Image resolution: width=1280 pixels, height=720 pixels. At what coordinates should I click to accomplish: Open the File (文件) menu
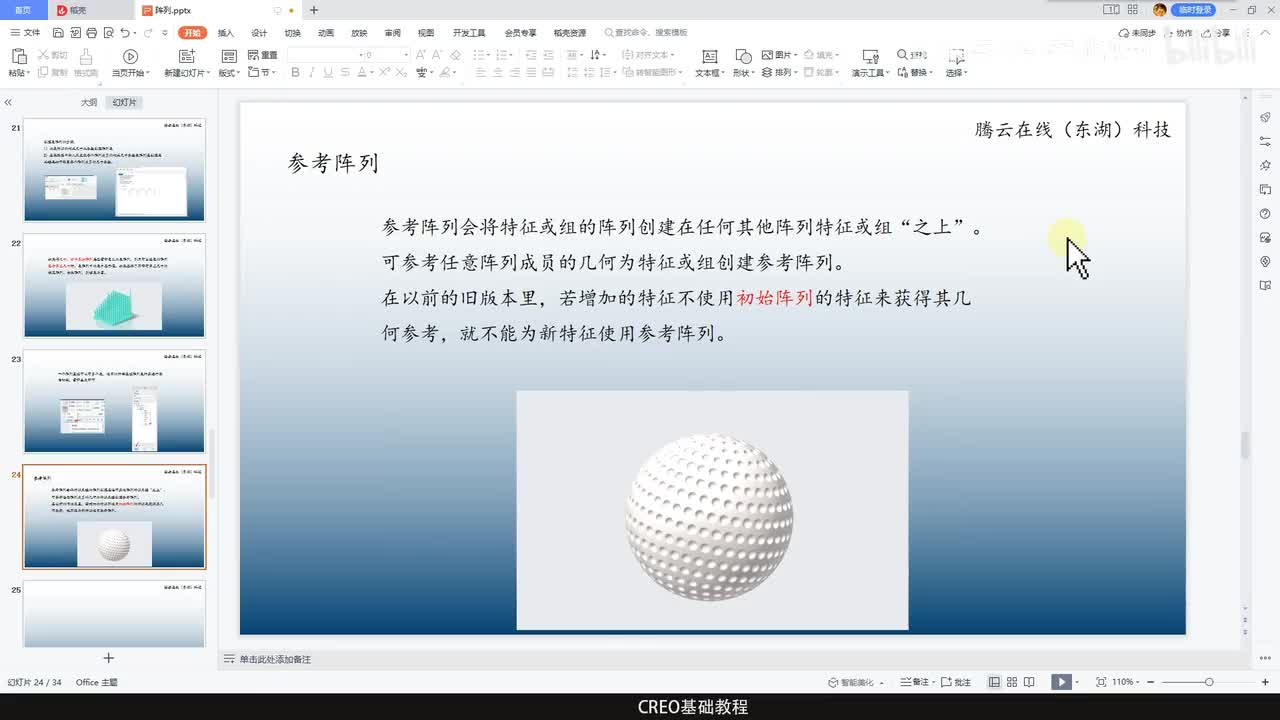[25, 33]
